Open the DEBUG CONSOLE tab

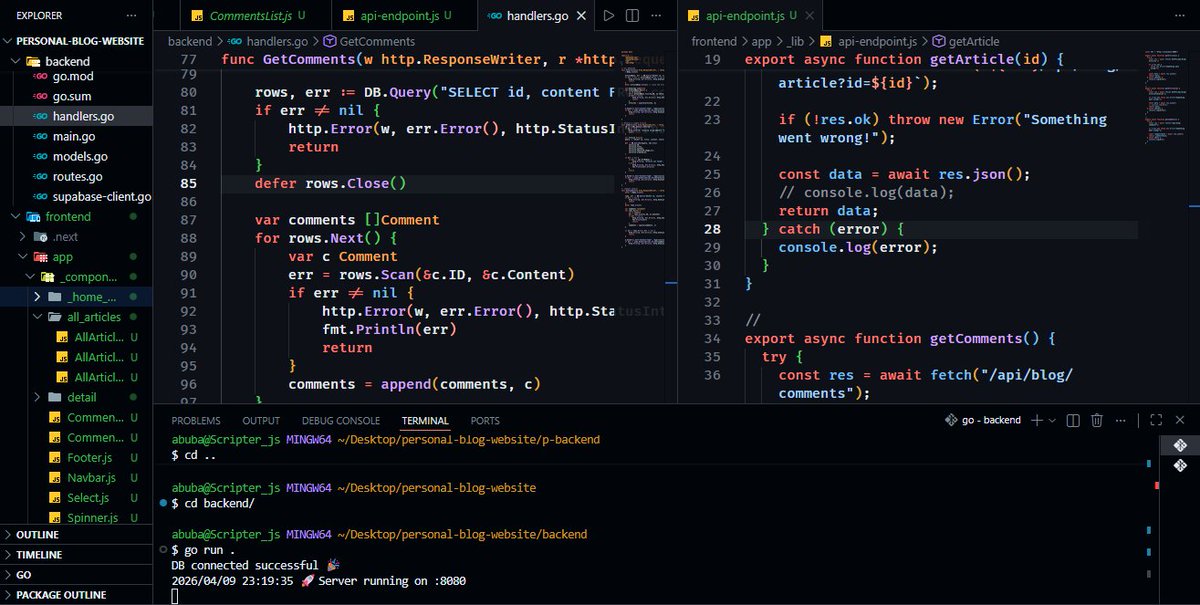tap(340, 420)
